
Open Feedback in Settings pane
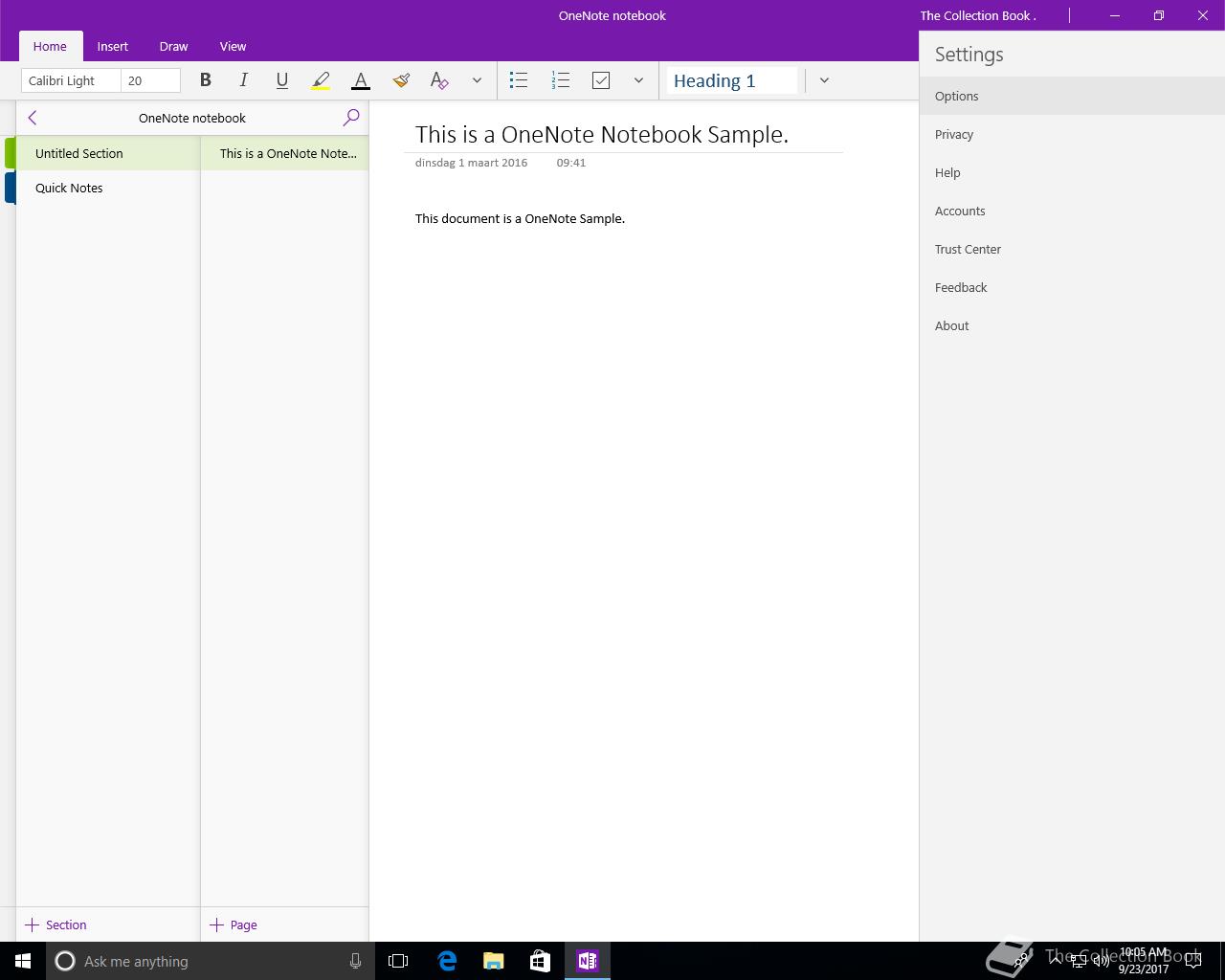click(x=1072, y=287)
